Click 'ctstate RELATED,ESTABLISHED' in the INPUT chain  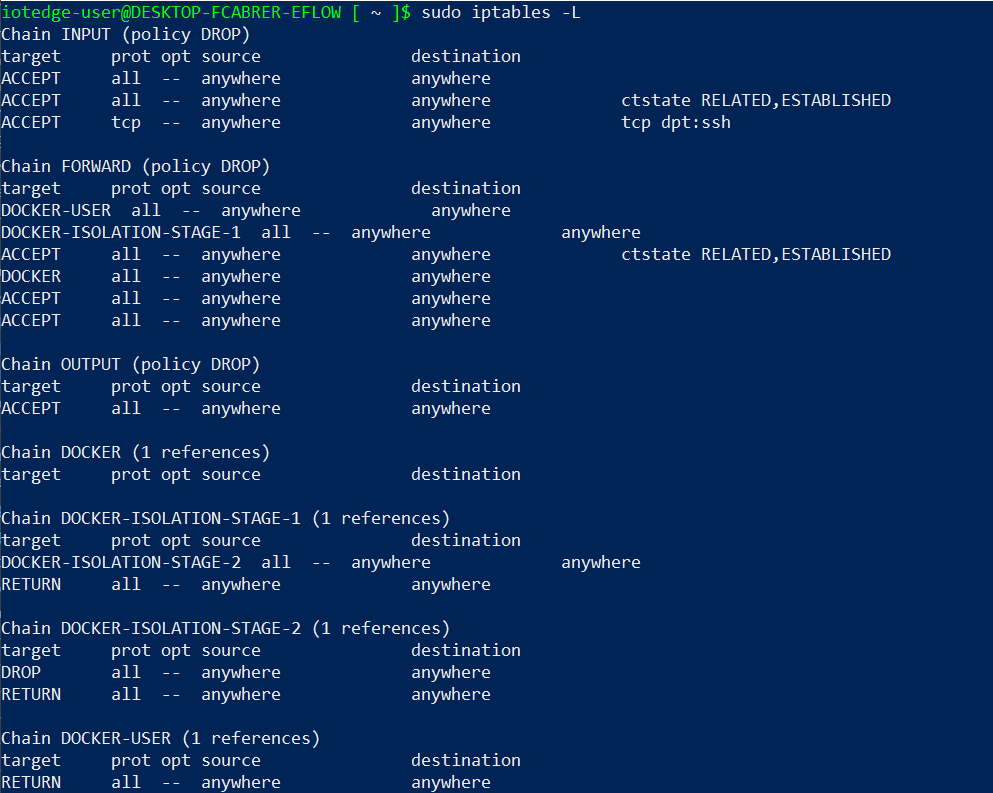point(755,100)
